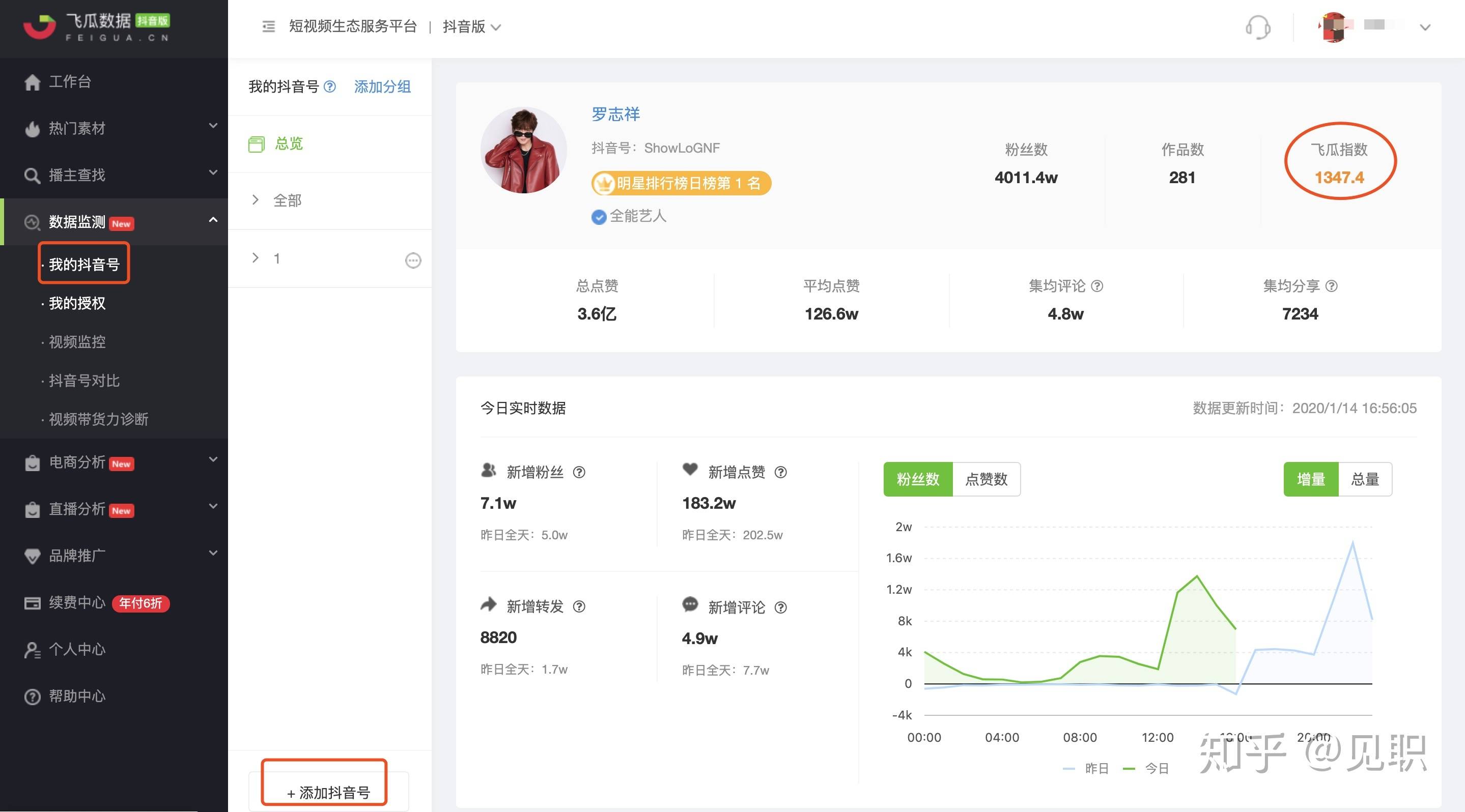Show 增量 in chart

tap(1311, 479)
